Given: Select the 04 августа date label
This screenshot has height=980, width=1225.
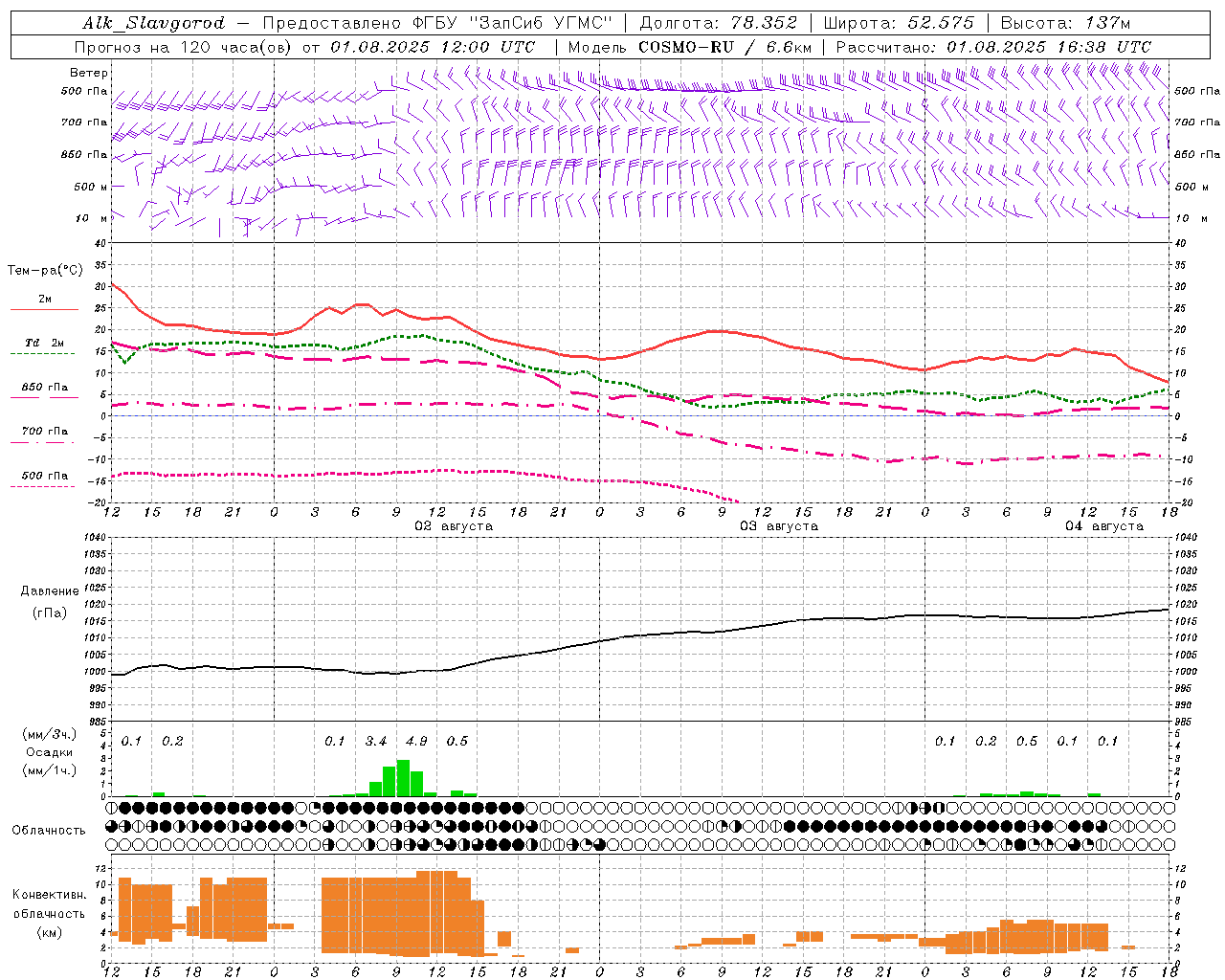Looking at the screenshot, I should (x=1104, y=526).
